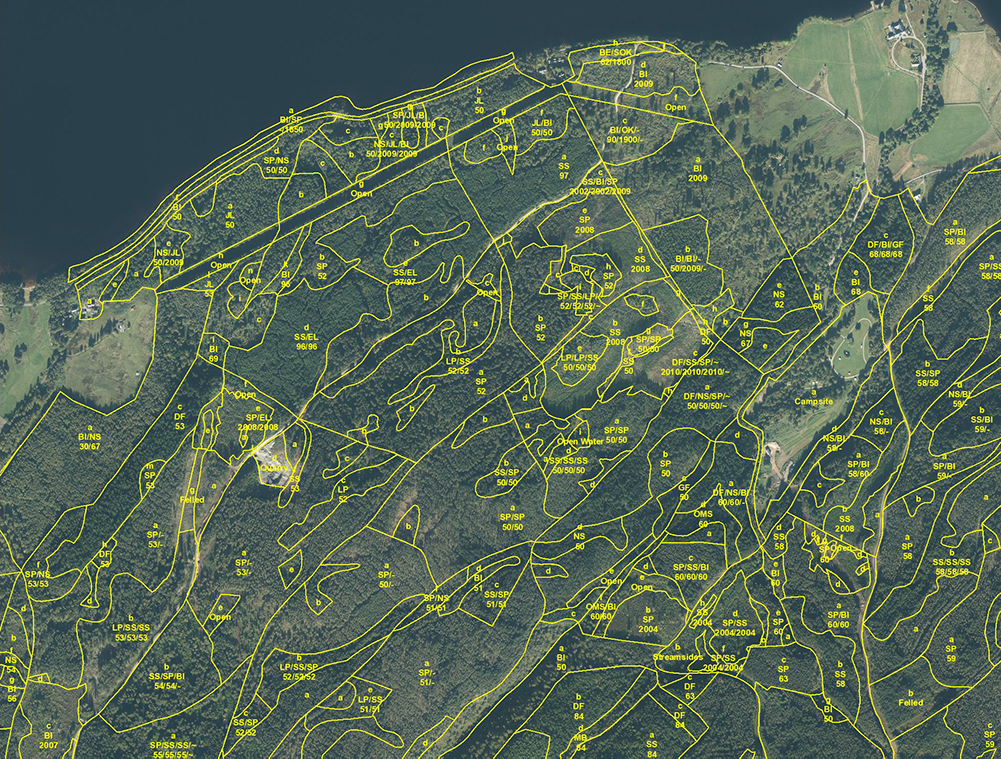Viewport: 1001px width, 759px height.
Task: Click the SP 63 compartment label
Action: (783, 673)
